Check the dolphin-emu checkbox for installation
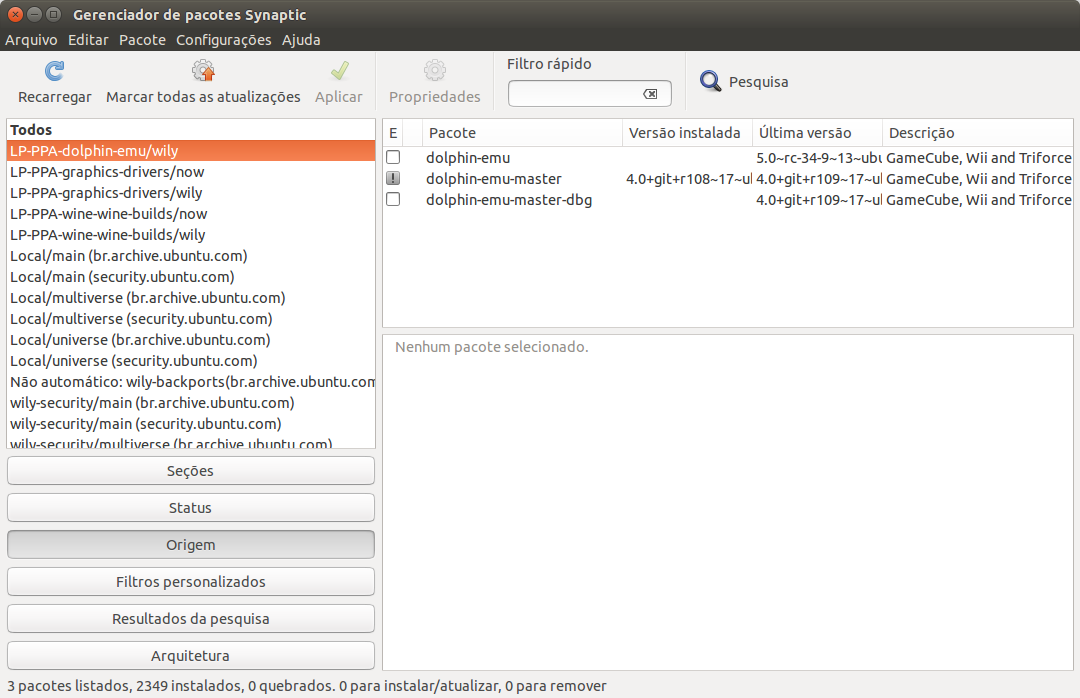Screen dimensions: 1080x698 tap(393, 157)
